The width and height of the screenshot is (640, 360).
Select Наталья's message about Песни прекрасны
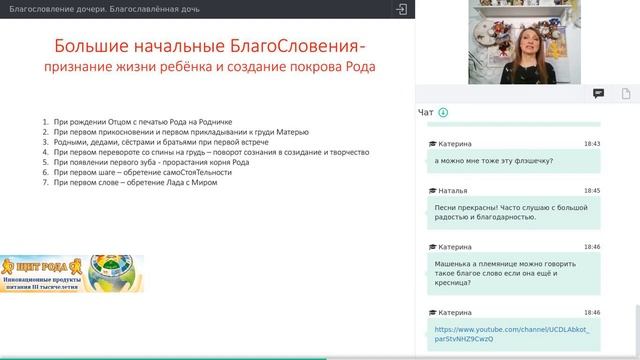513,212
